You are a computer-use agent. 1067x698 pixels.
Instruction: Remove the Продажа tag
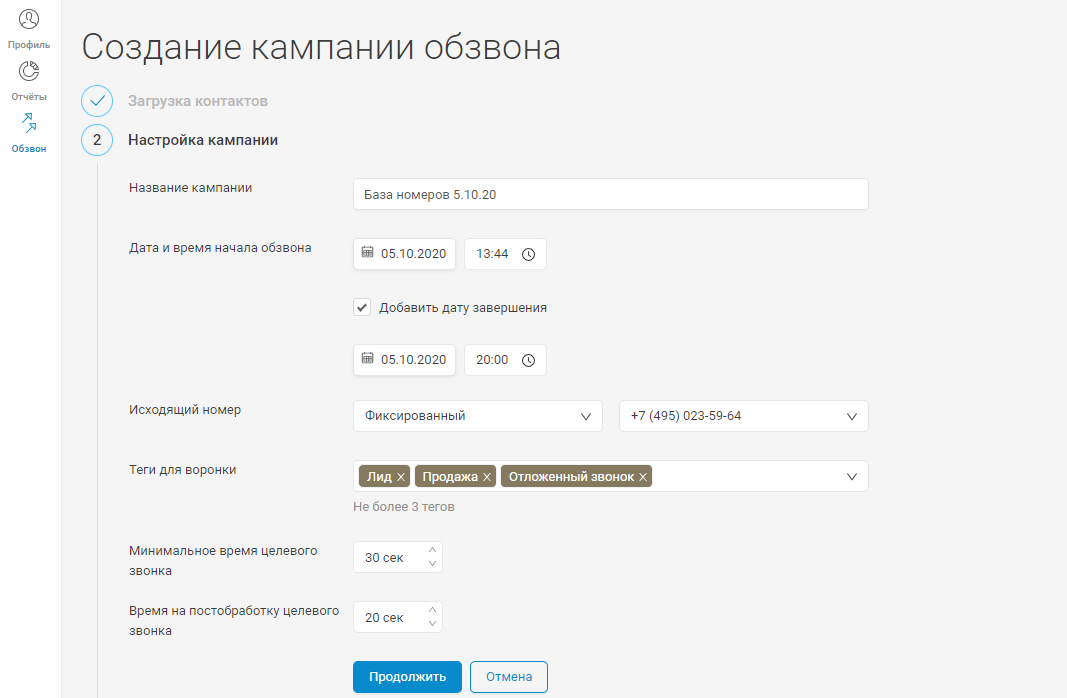click(x=487, y=477)
